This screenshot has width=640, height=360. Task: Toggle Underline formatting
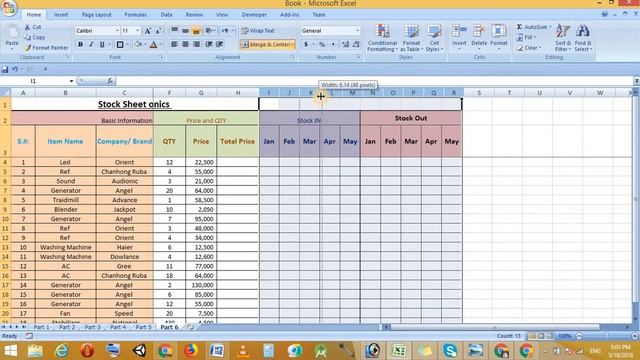point(102,44)
